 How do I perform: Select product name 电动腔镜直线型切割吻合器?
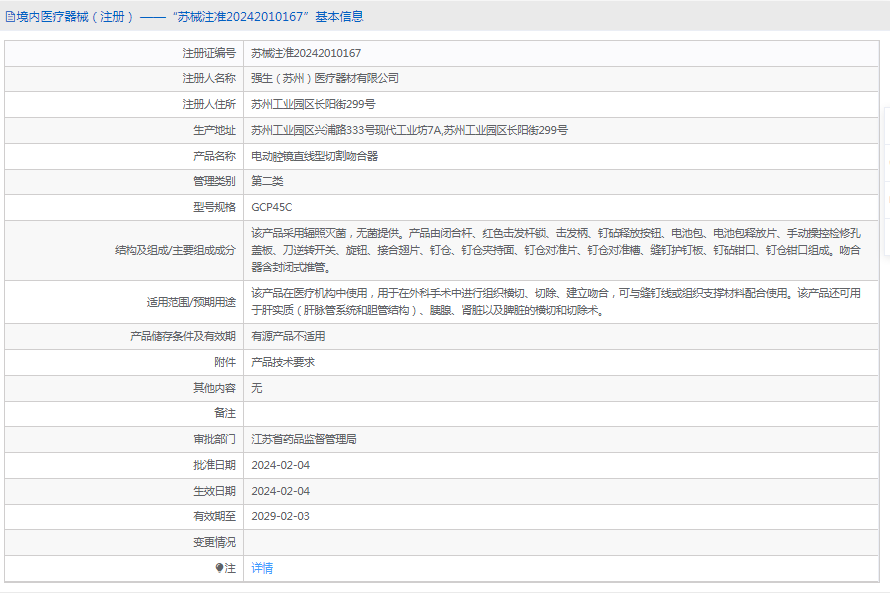pos(314,156)
